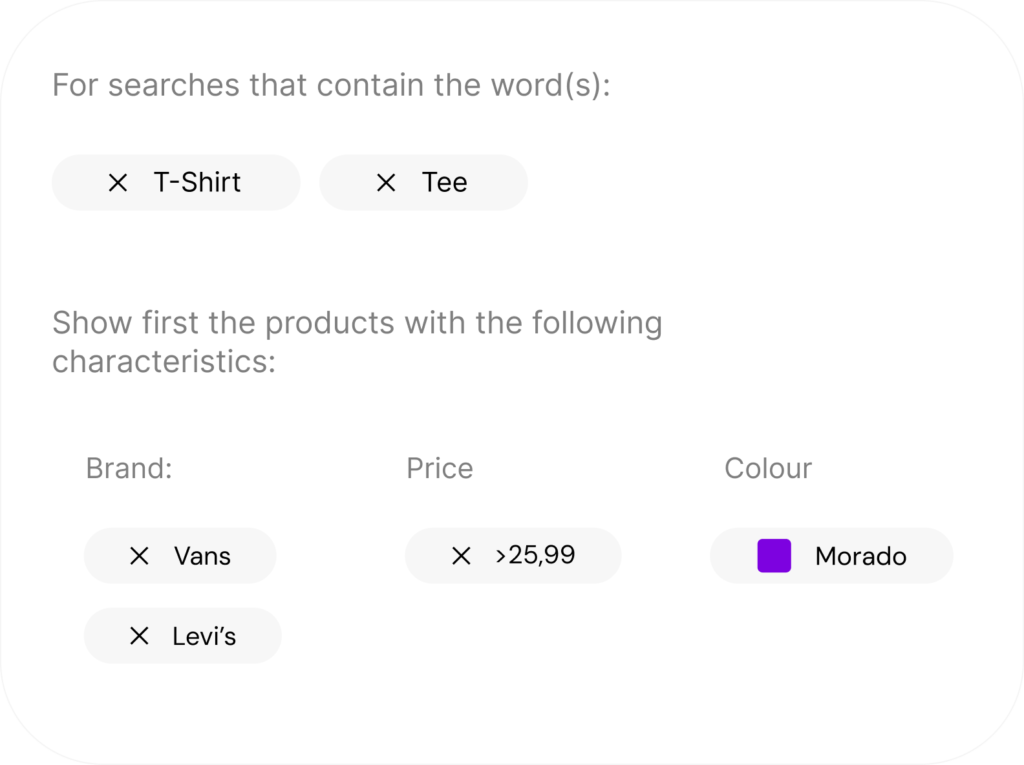Screen dimensions: 1024x765
Task: Click the Colour column label
Action: (x=768, y=468)
